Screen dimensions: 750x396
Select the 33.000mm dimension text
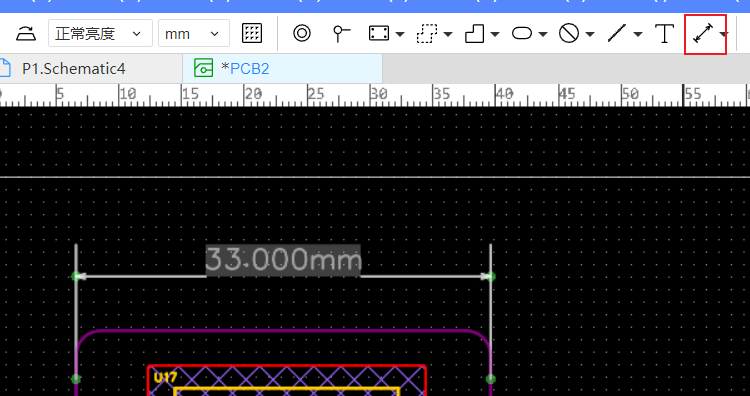[283, 260]
